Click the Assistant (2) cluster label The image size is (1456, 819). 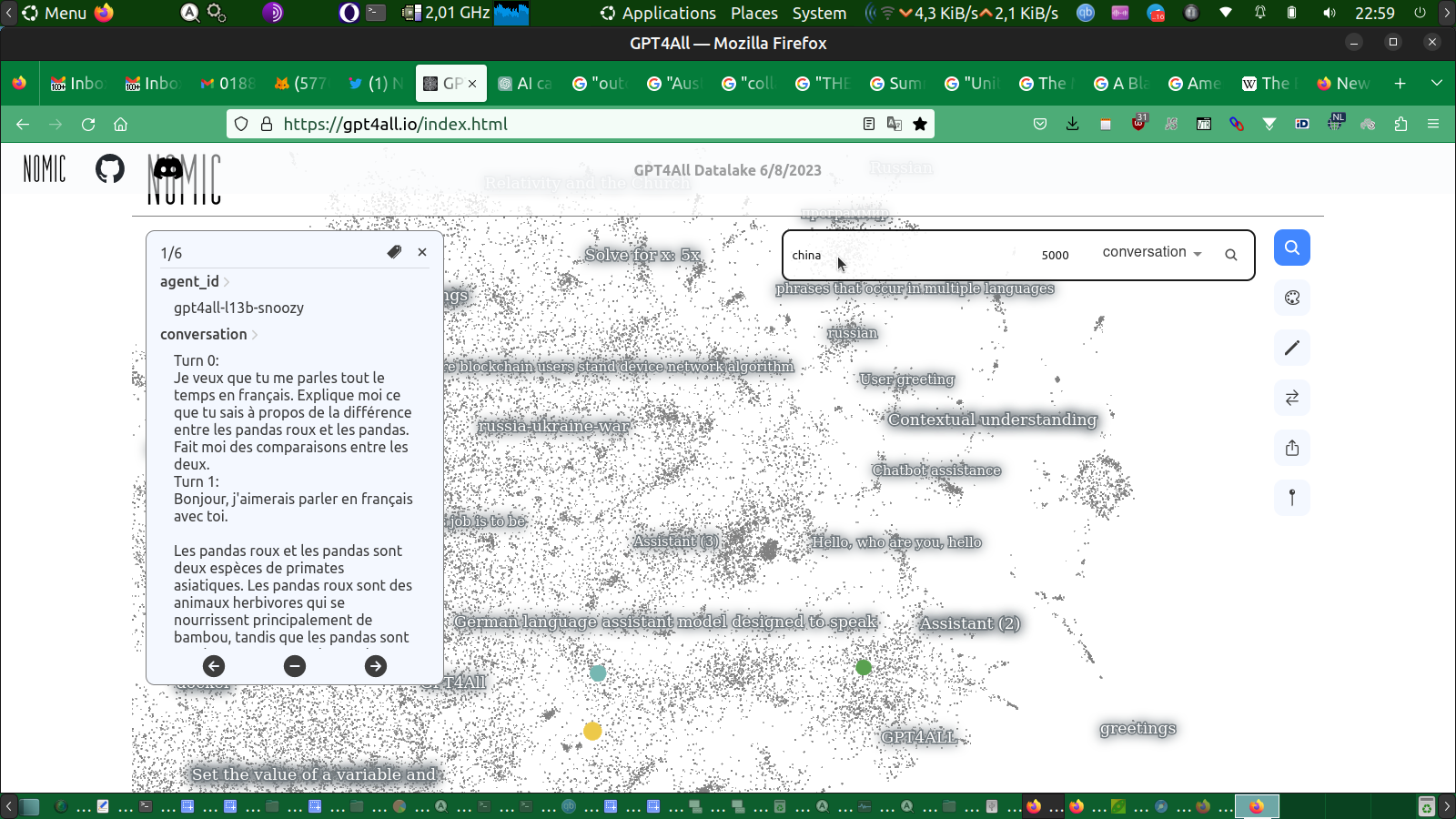point(970,623)
